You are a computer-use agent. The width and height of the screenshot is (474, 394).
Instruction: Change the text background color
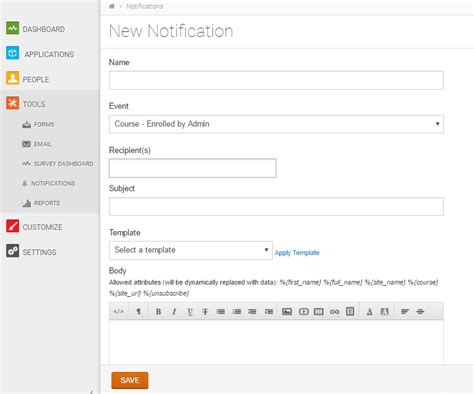click(384, 312)
